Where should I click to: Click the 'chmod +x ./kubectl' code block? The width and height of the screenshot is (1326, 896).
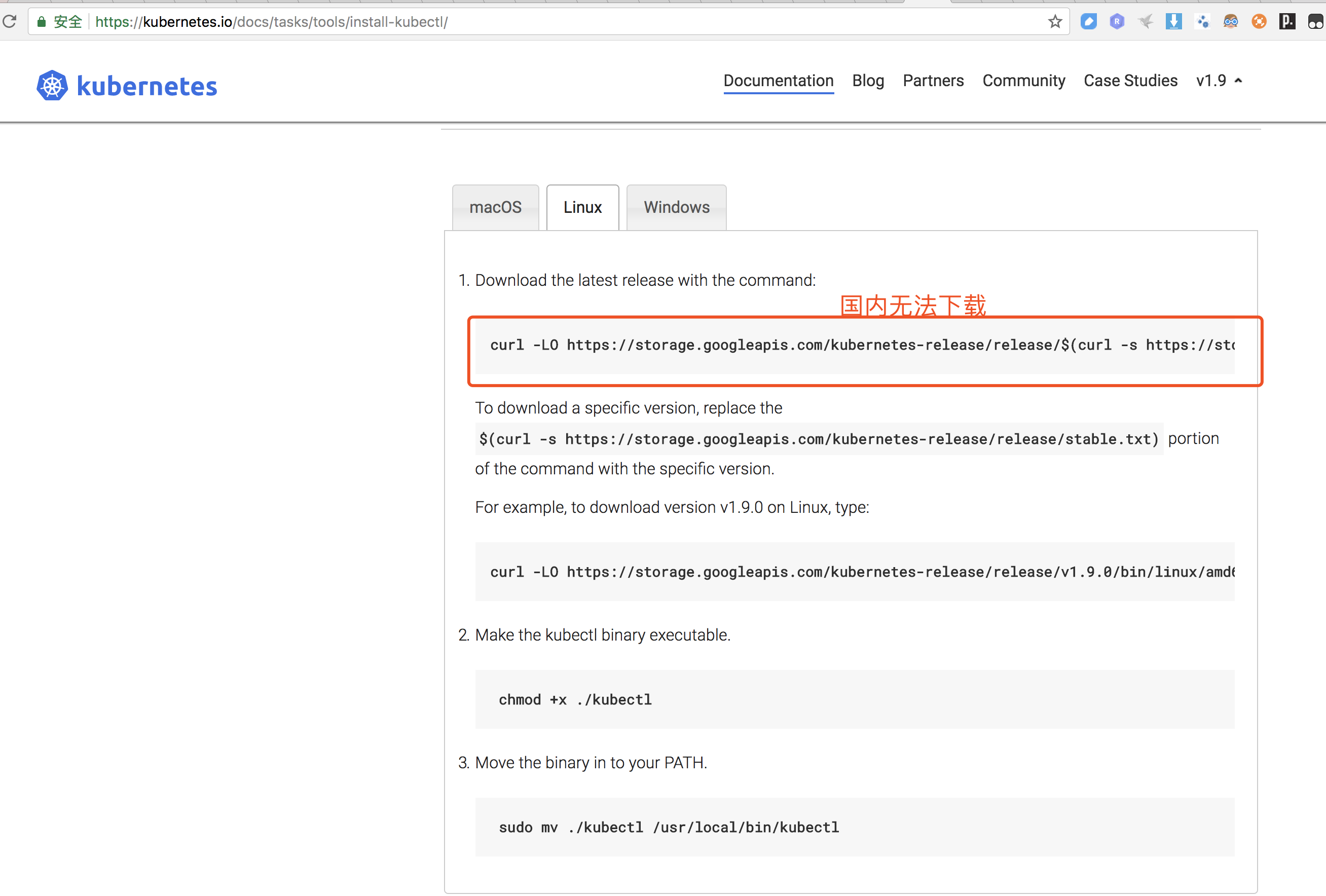click(x=855, y=699)
